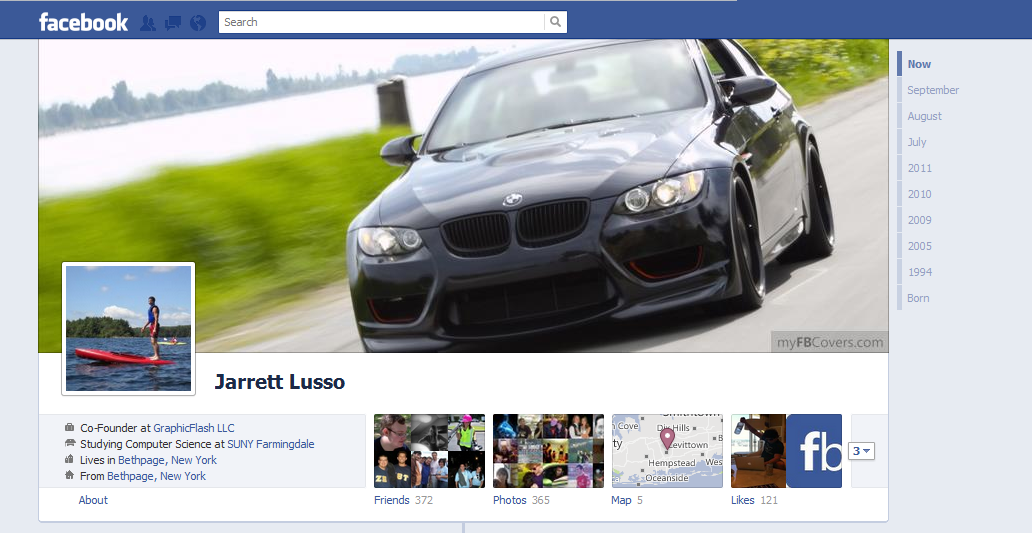The height and width of the screenshot is (533, 1032).
Task: Open the Likes 121 link
Action: pyautogui.click(x=754, y=500)
